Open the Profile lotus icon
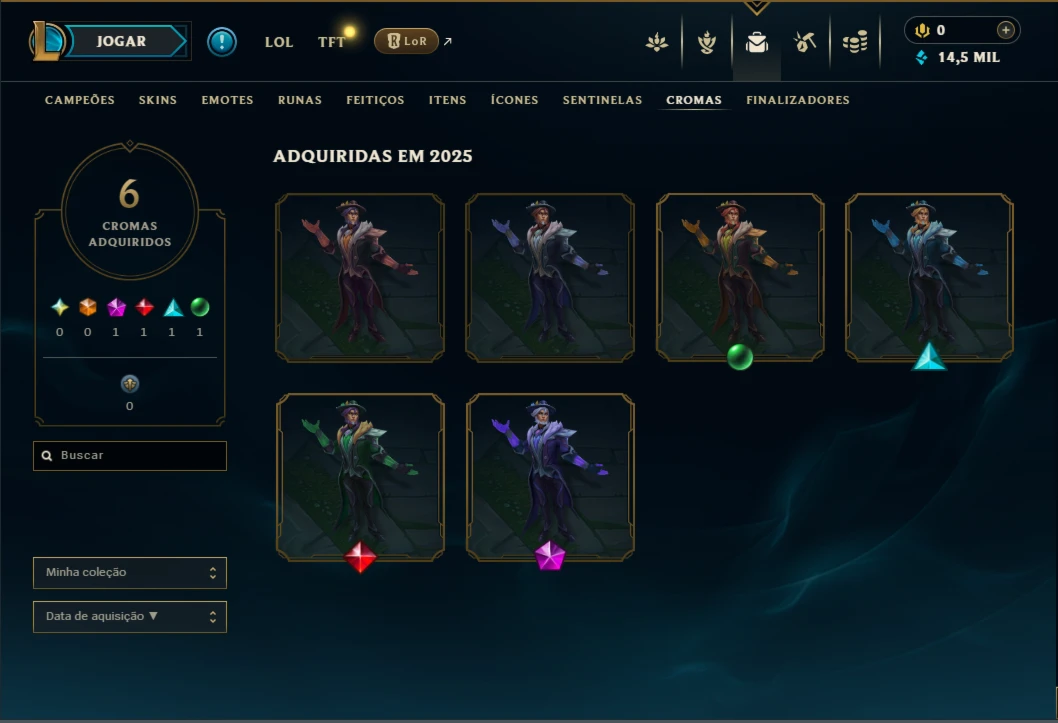The width and height of the screenshot is (1058, 723). point(657,42)
